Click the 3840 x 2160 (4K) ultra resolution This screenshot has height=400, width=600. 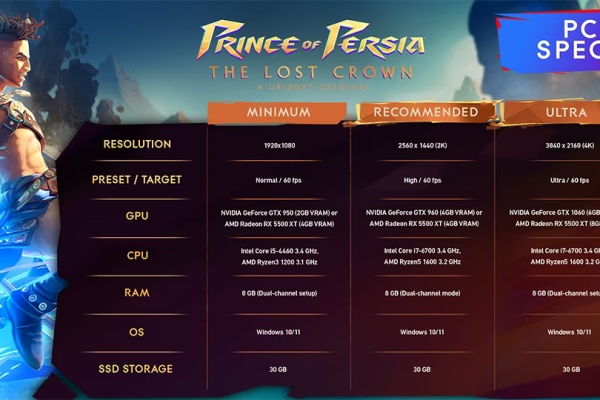570,145
